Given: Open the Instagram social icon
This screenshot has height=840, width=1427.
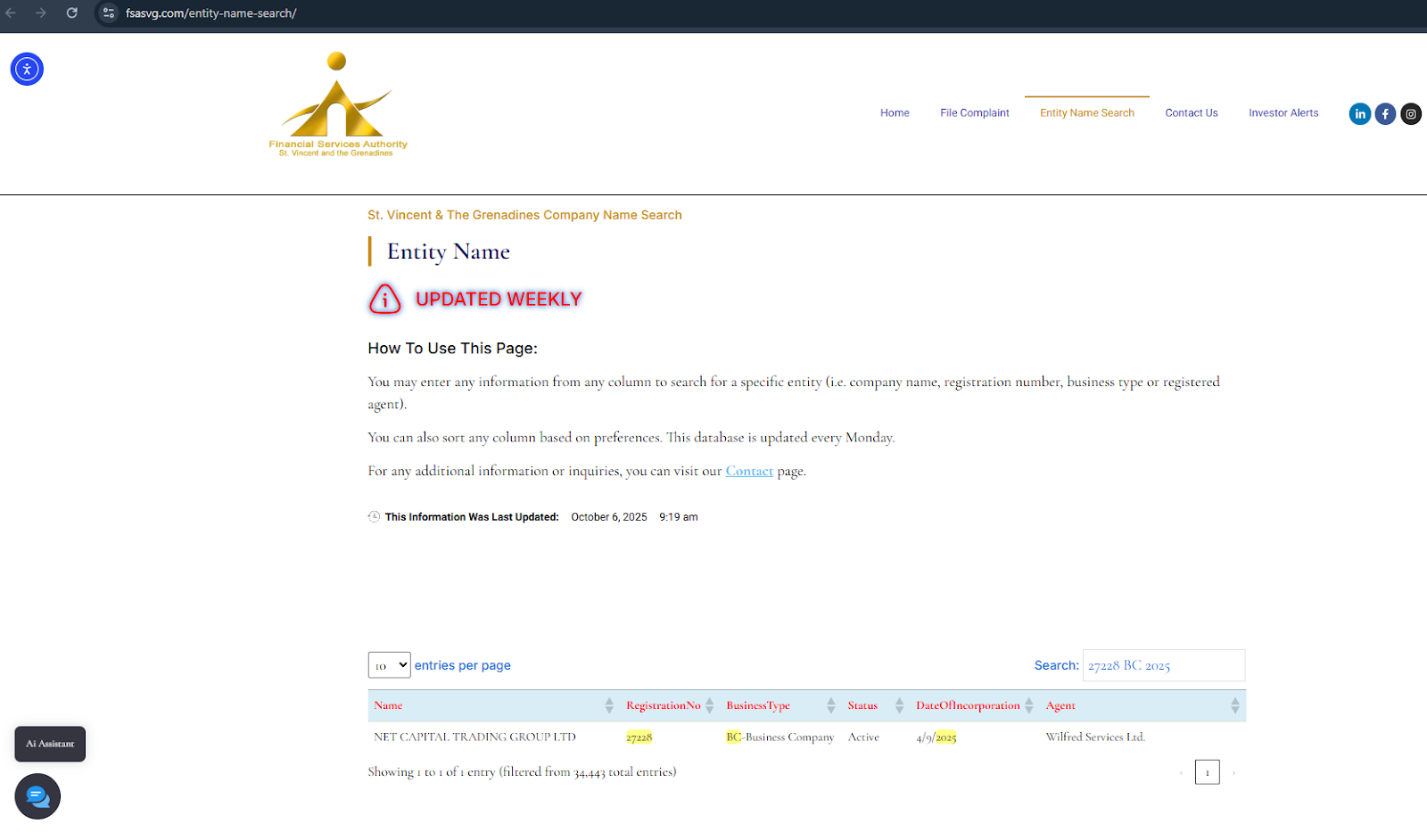Looking at the screenshot, I should tap(1411, 114).
